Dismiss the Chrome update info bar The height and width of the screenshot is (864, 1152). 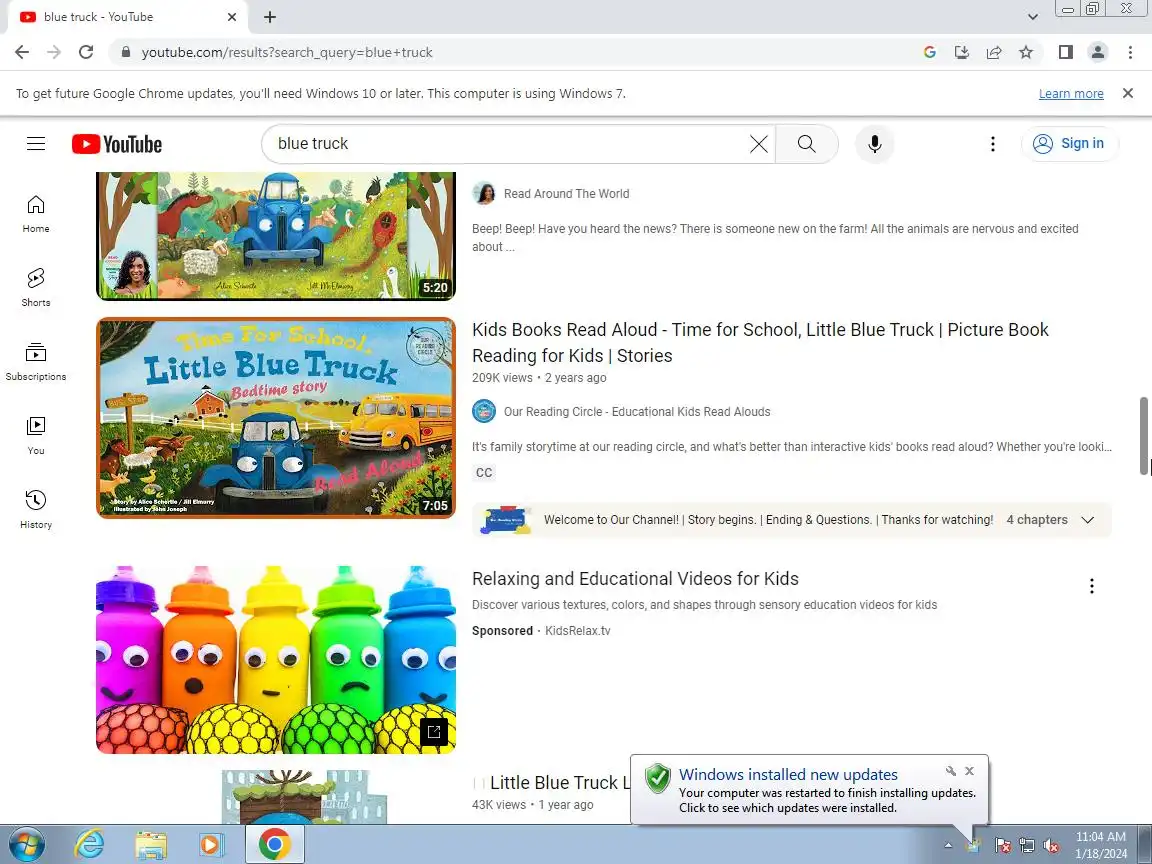point(1128,93)
